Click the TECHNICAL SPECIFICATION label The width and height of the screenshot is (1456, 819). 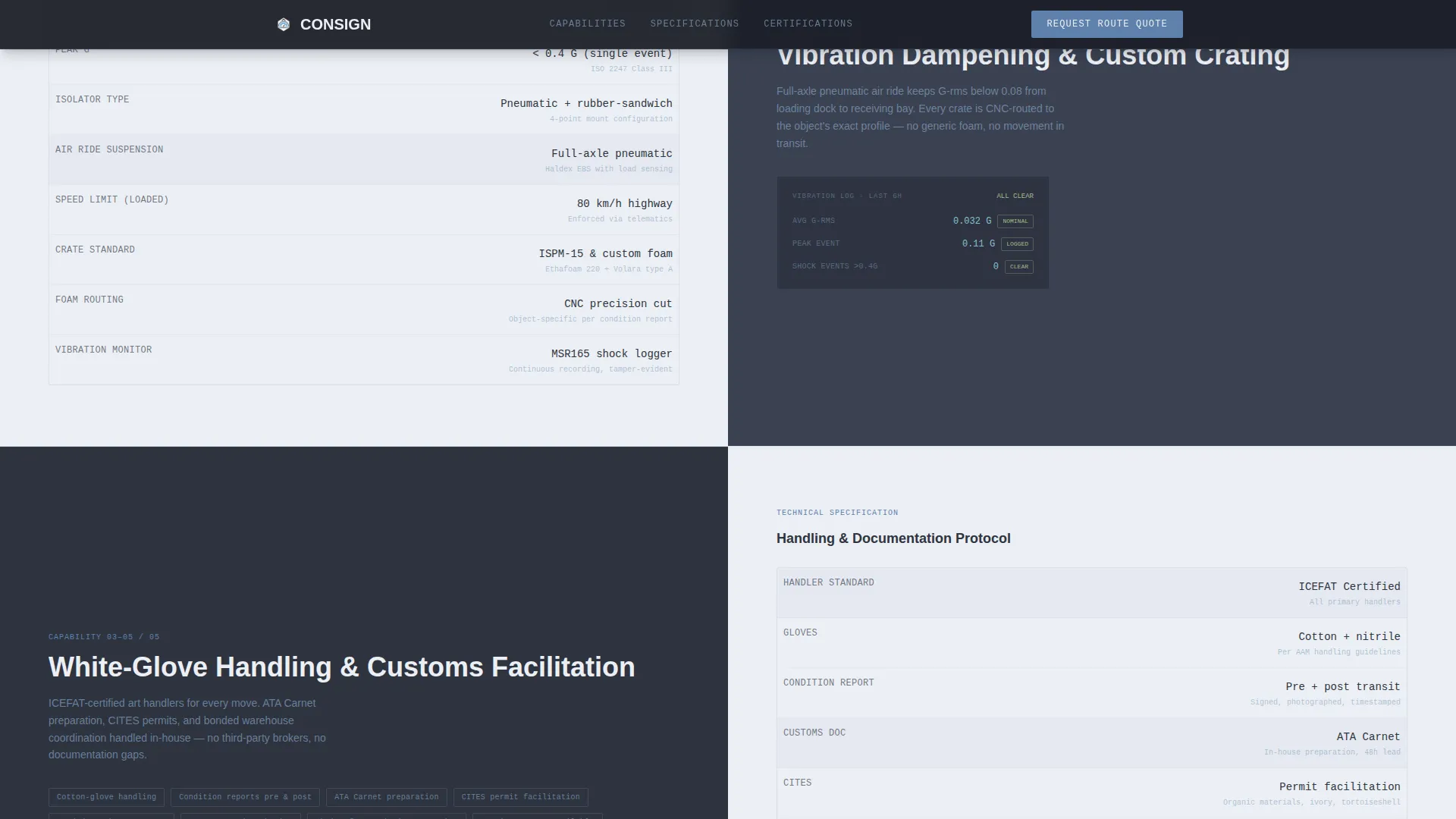(x=837, y=513)
